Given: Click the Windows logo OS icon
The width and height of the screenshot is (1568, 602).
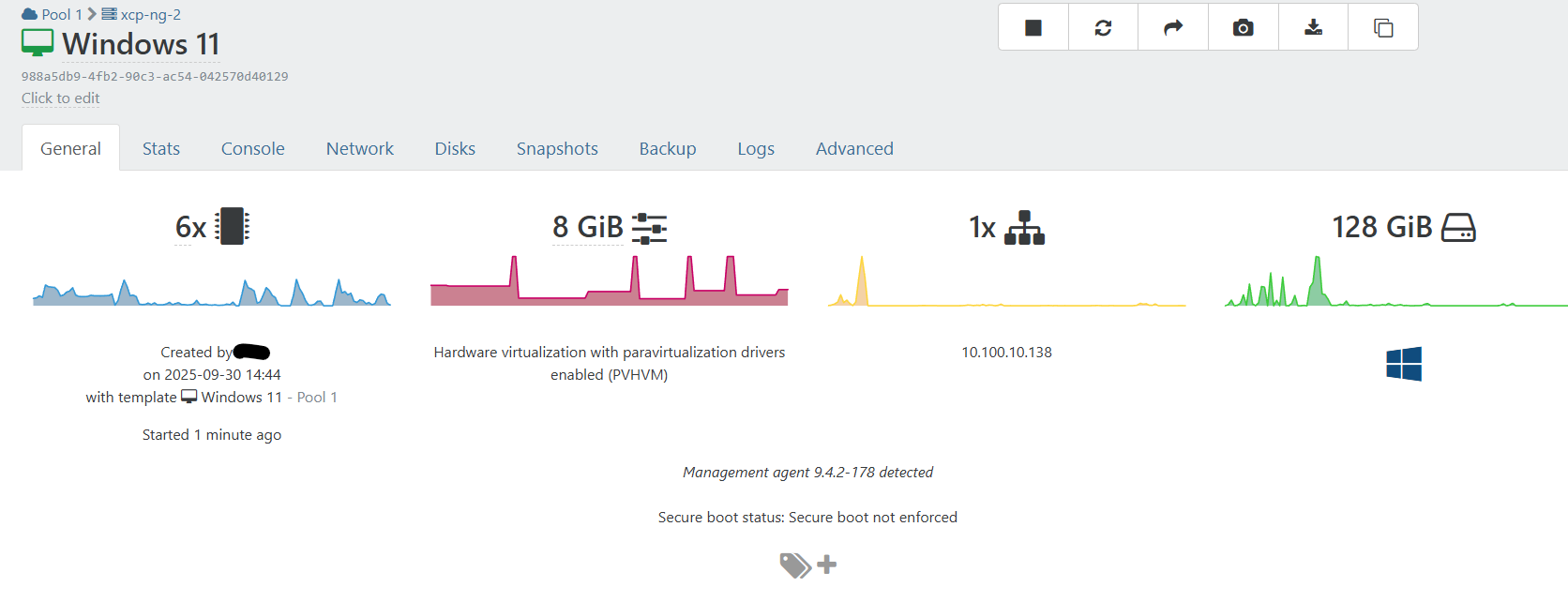Looking at the screenshot, I should [1404, 364].
